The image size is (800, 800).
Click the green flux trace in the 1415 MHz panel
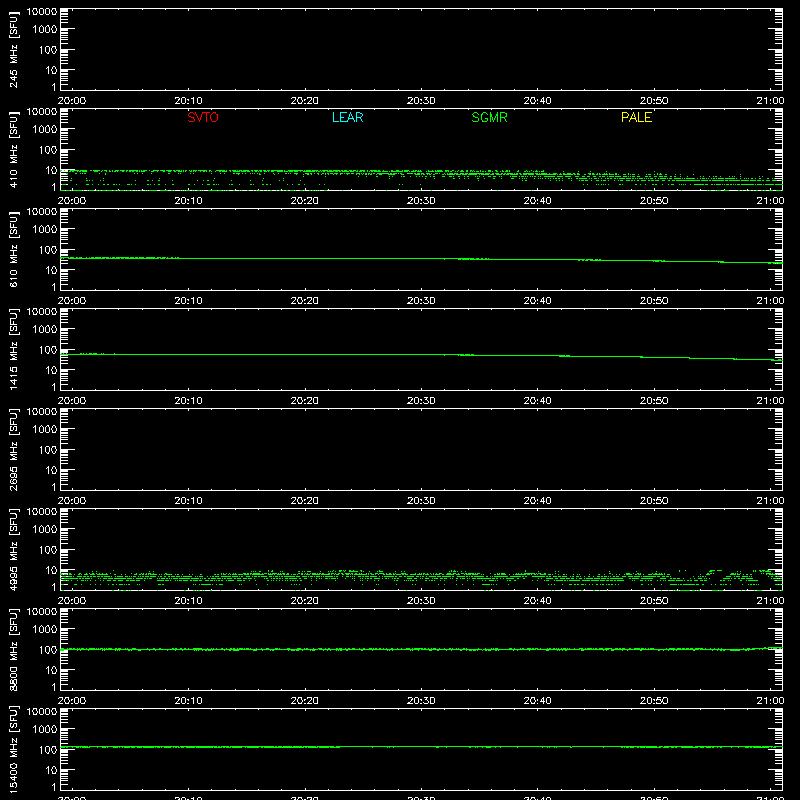(421, 355)
